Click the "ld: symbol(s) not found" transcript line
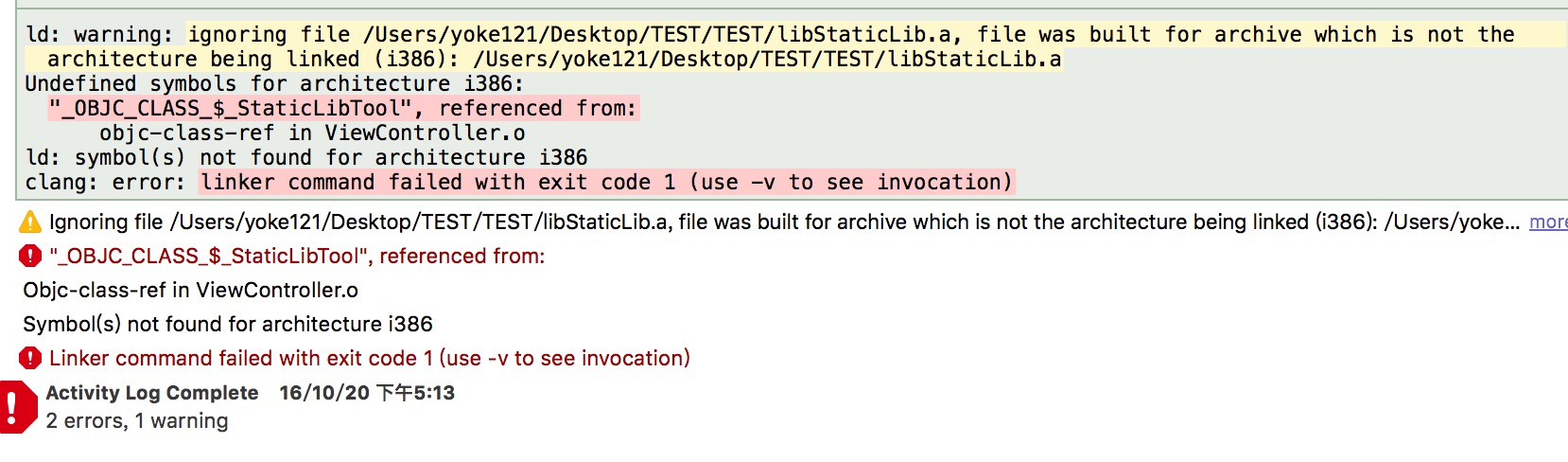 pyautogui.click(x=306, y=157)
